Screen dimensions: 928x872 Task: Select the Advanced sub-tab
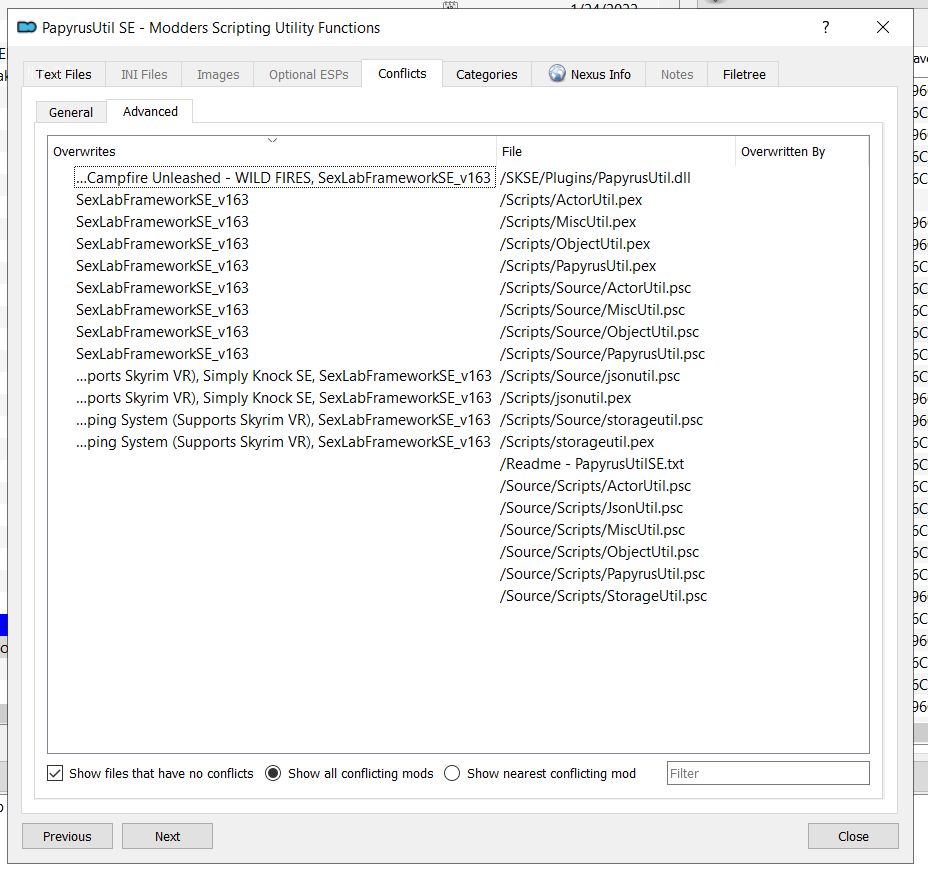(x=150, y=111)
